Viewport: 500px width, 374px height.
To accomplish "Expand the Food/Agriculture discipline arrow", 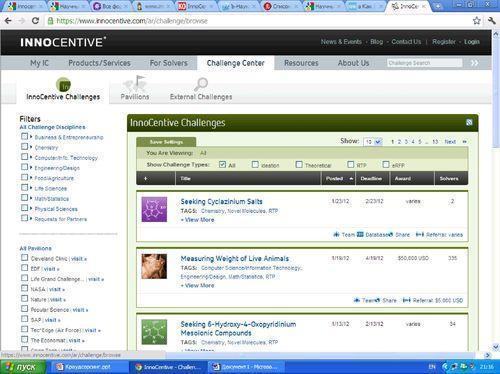I will 31,177.
